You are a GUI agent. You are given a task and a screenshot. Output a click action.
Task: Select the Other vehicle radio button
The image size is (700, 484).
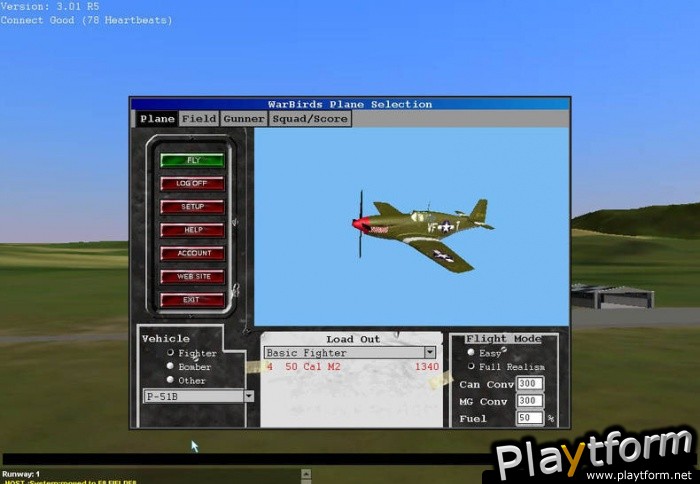[x=170, y=380]
